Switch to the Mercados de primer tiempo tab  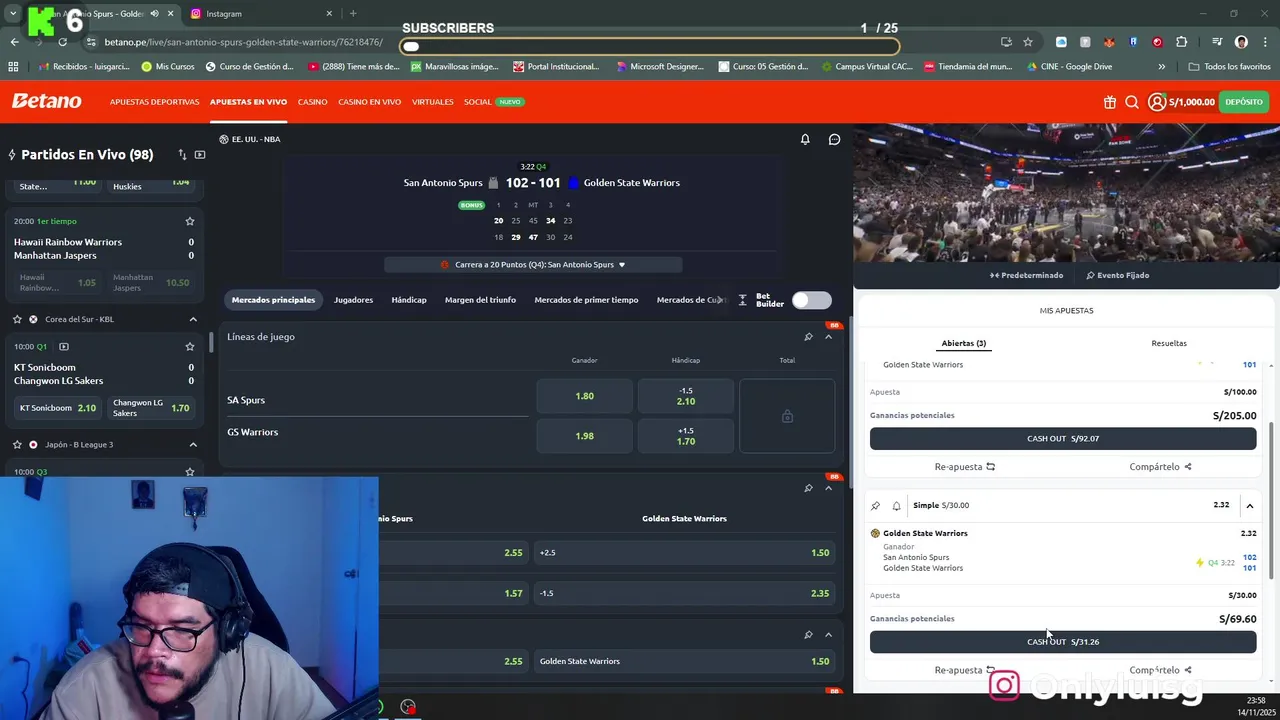pyautogui.click(x=586, y=300)
